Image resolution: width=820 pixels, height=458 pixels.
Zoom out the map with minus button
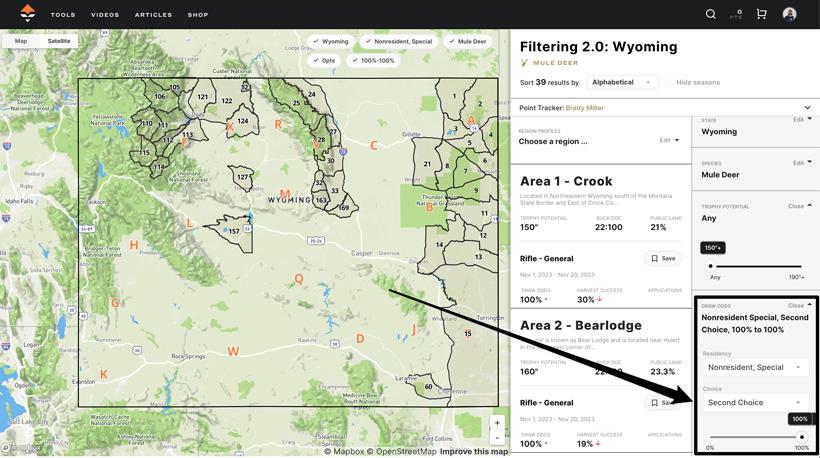coord(497,437)
